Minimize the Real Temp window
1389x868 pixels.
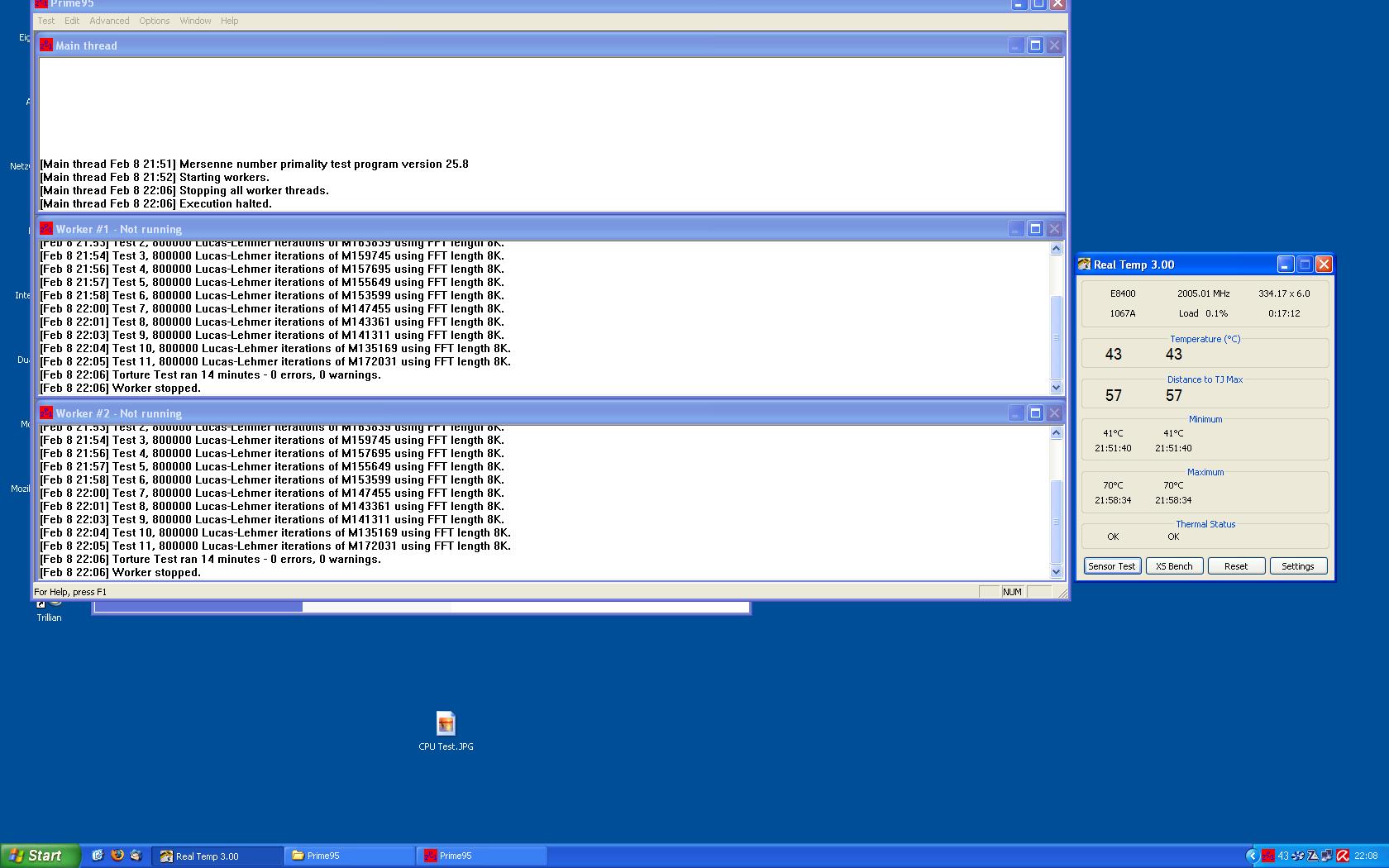pyautogui.click(x=1285, y=265)
